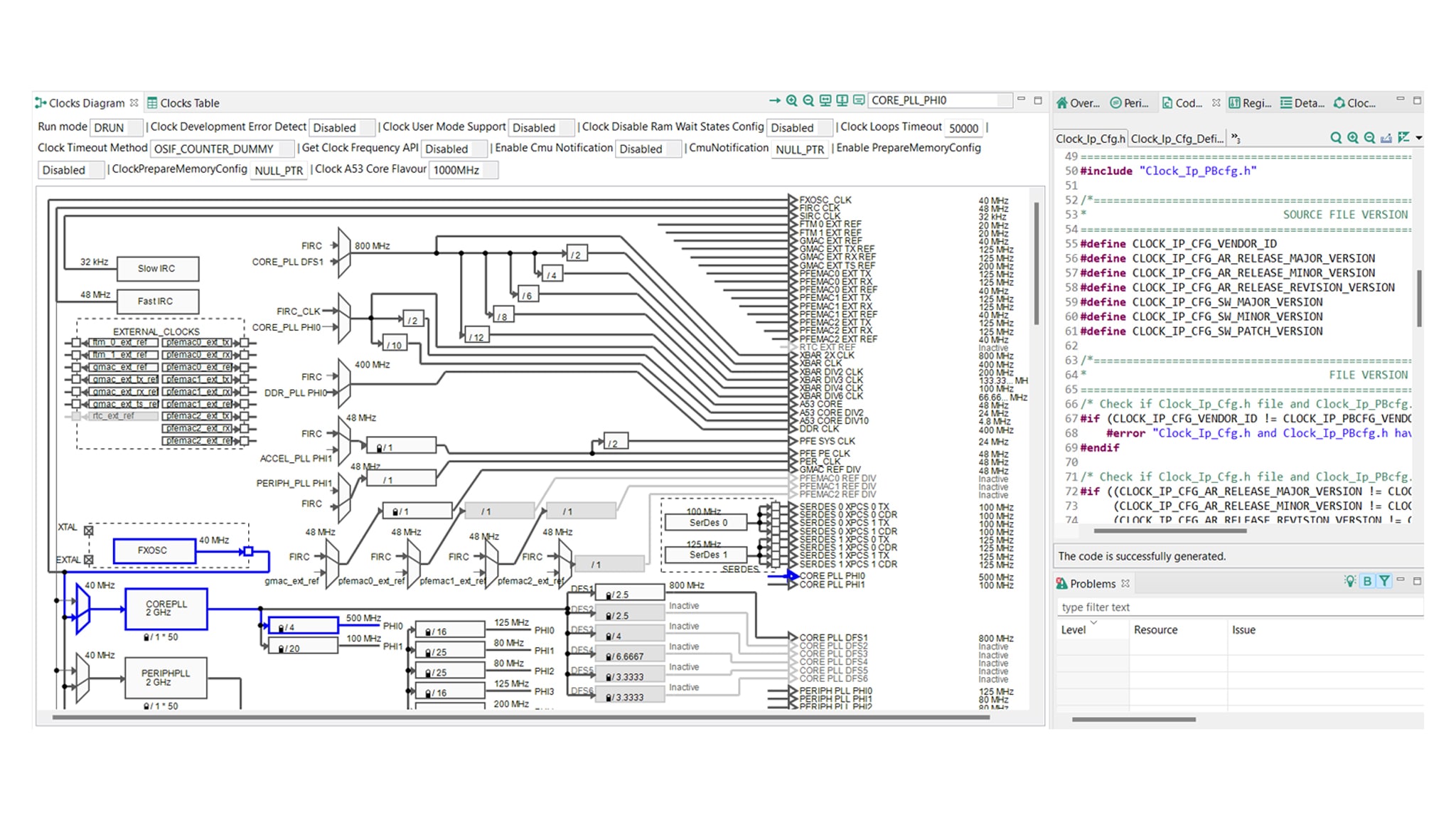1456x820 pixels.
Task: Click the FXOSC output checkbox square in diagram
Action: 248,551
